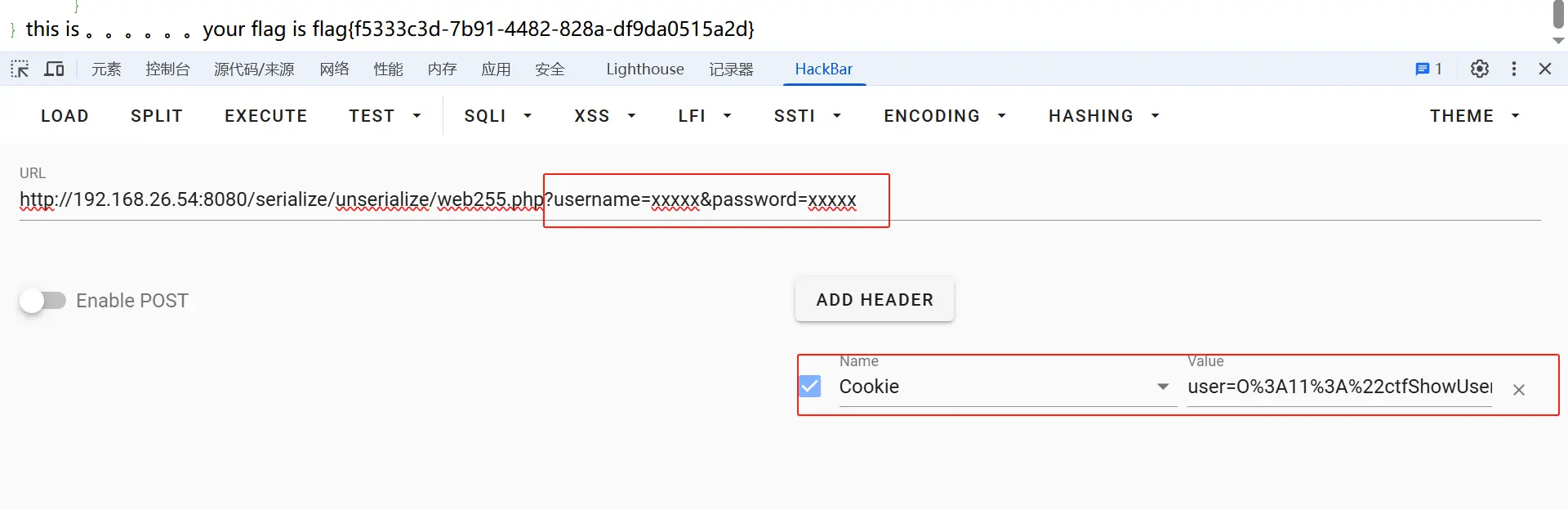Open the THEME dropdown
Screen dimensions: 1568x510
[1473, 116]
